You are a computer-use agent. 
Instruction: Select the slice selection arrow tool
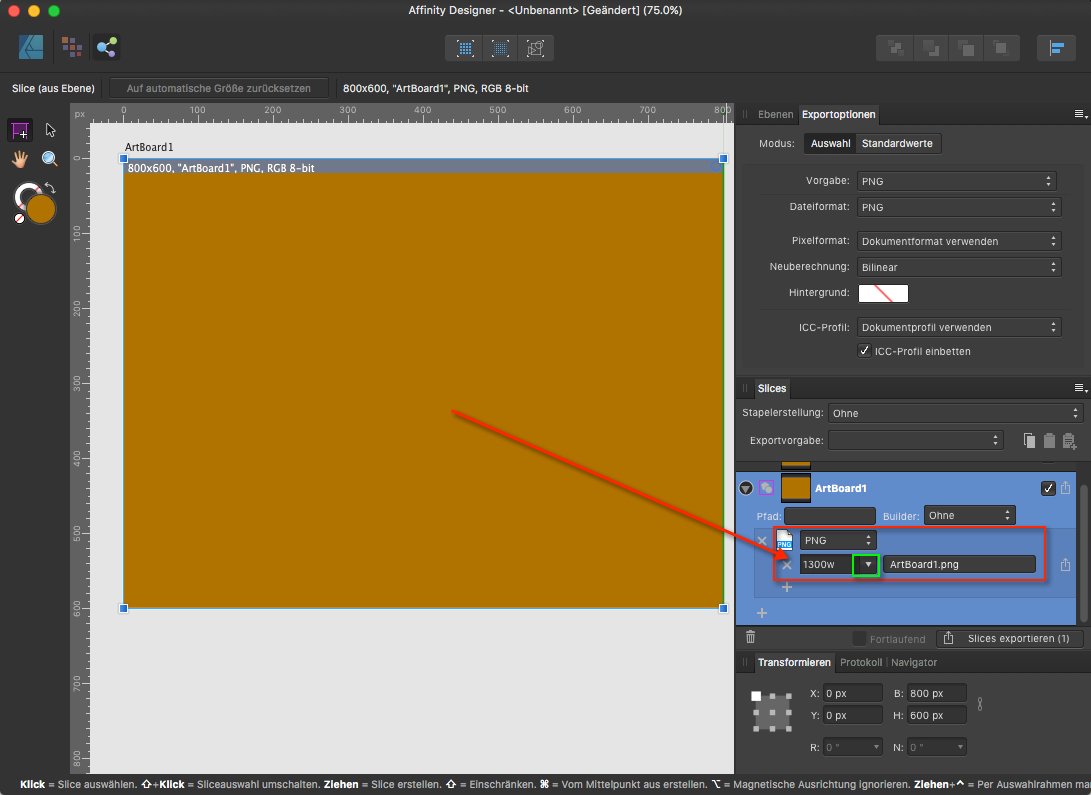point(48,129)
